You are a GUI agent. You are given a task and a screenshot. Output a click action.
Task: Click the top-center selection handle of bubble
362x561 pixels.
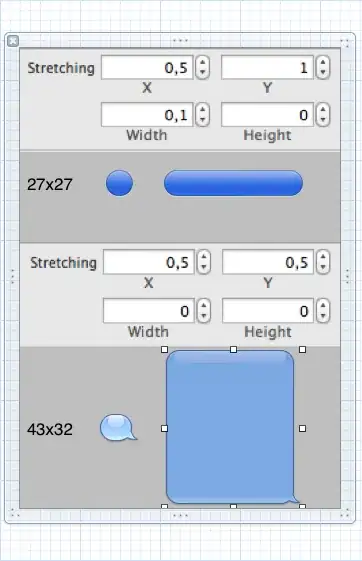tap(233, 349)
